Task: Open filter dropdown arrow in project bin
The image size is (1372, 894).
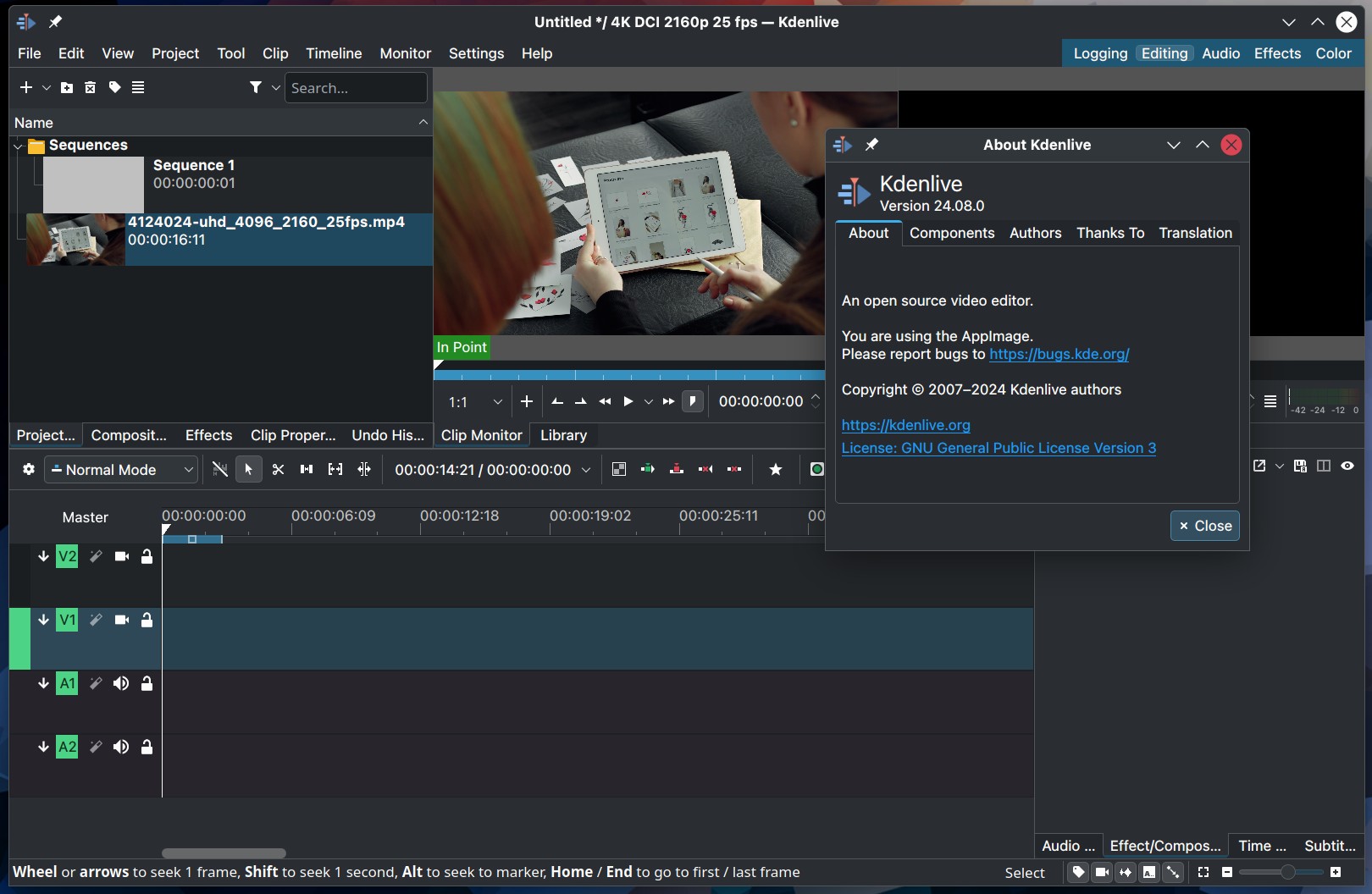Action: (276, 87)
